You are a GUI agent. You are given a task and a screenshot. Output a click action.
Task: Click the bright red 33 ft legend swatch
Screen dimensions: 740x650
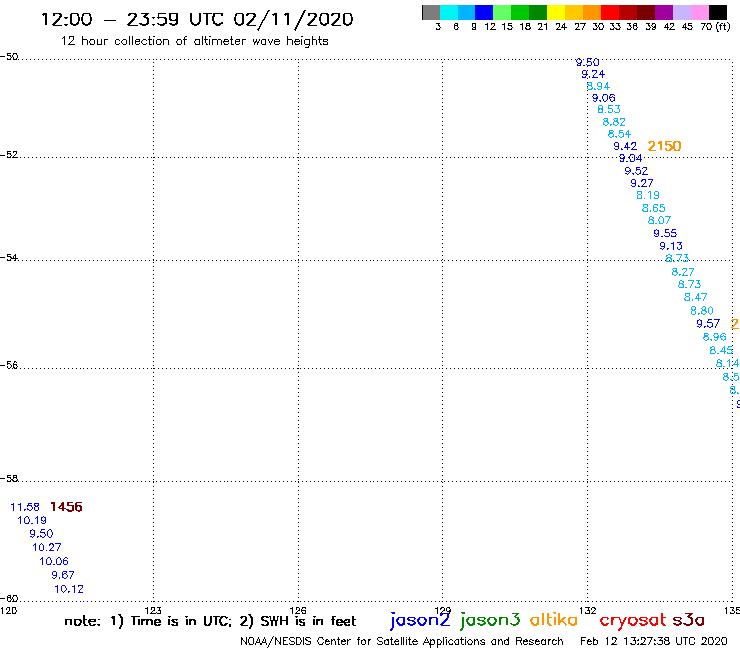coord(610,12)
